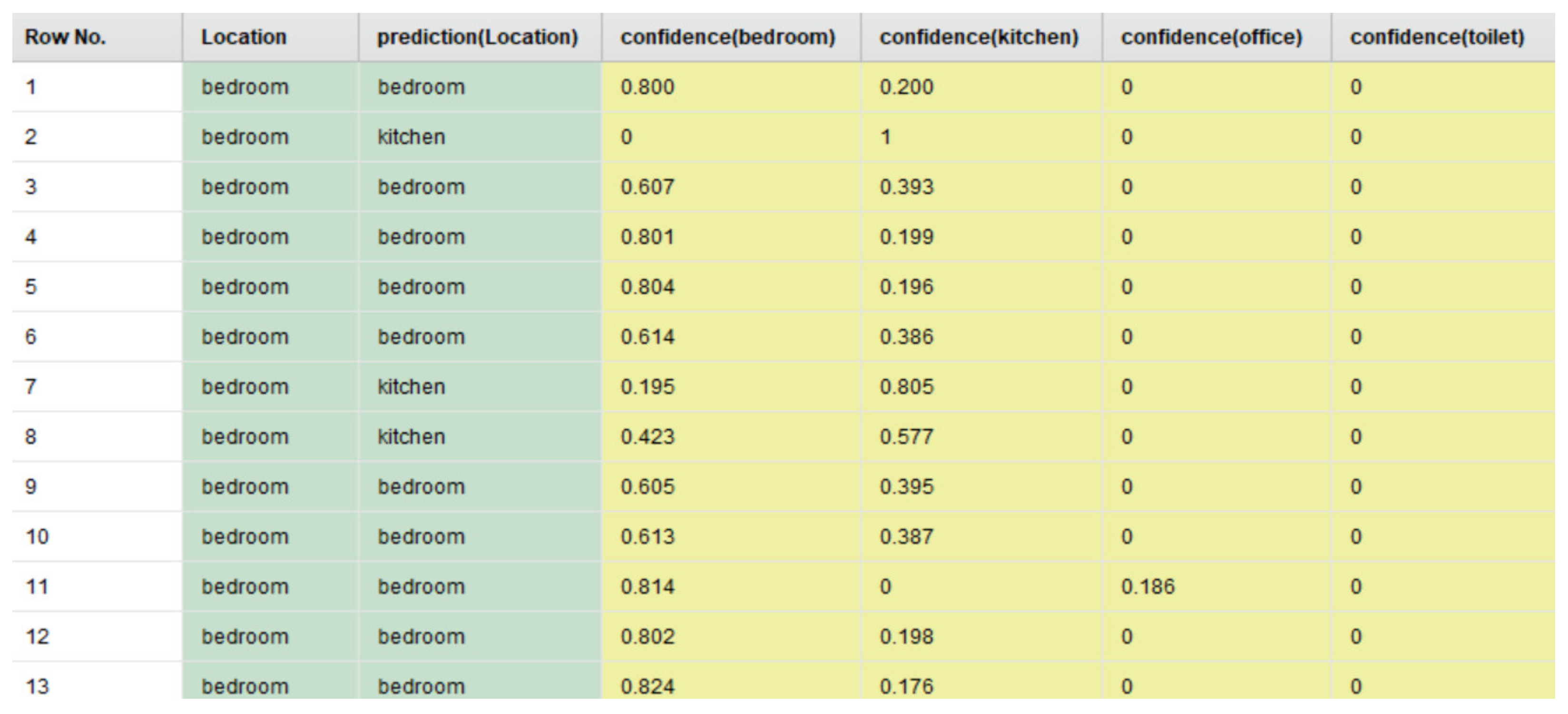
Task: Select the 0.186 office confidence cell
Action: click(1148, 587)
